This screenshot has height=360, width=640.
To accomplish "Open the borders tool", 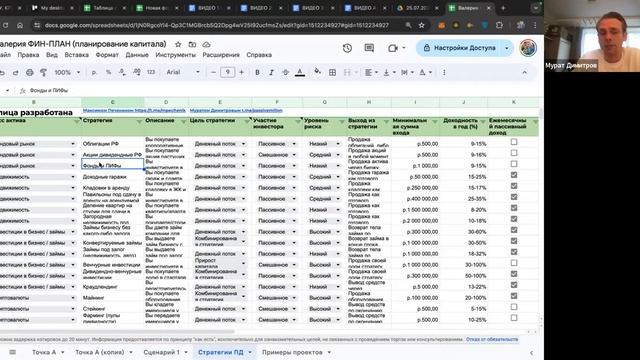I will [332, 72].
